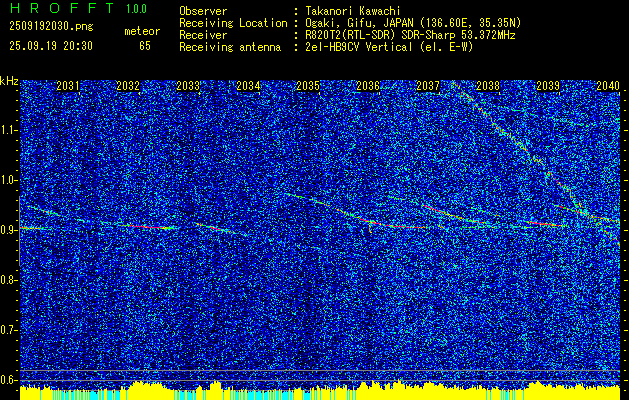Click the date stamp 25.09.19 20:30
Screen dimensions: 629x400
click(51, 46)
